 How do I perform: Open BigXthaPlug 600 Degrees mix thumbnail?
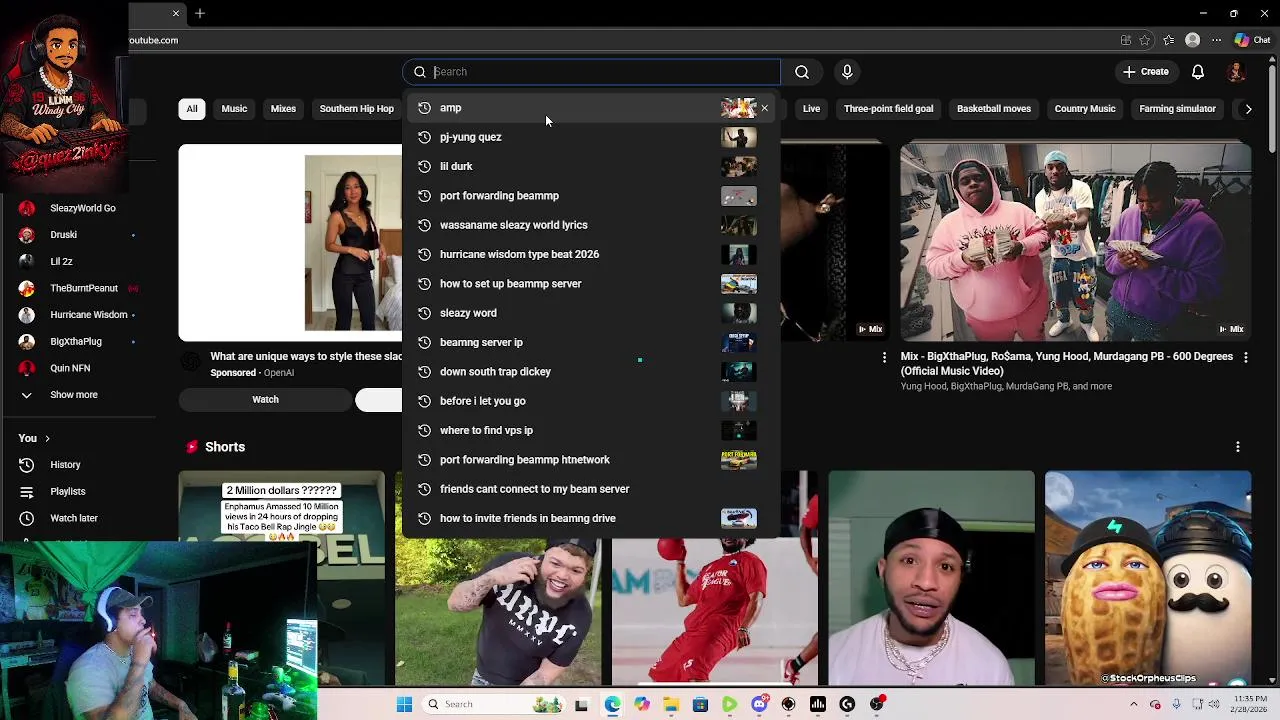tap(1075, 242)
